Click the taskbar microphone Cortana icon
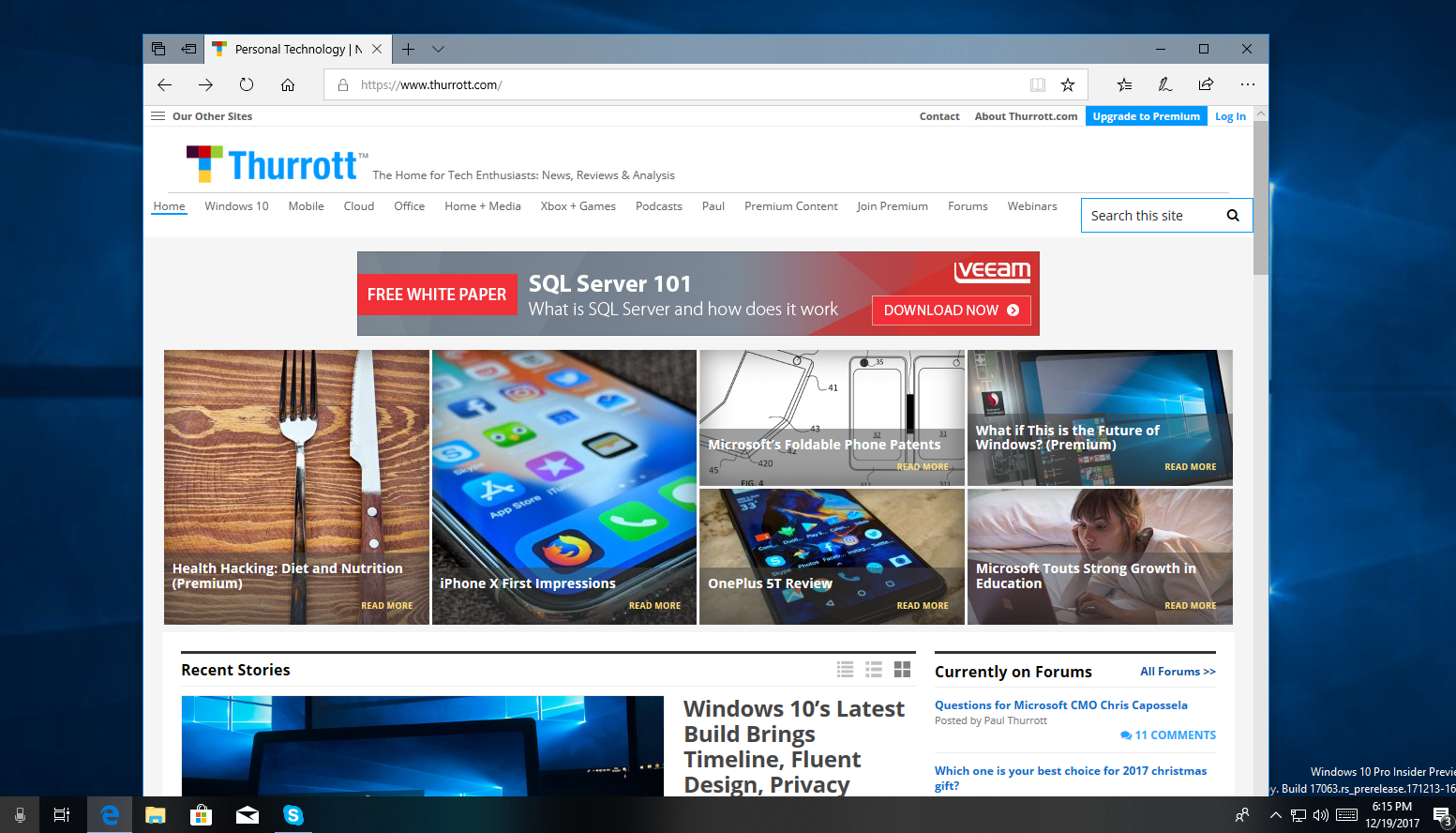This screenshot has width=1456, height=833. click(x=20, y=815)
